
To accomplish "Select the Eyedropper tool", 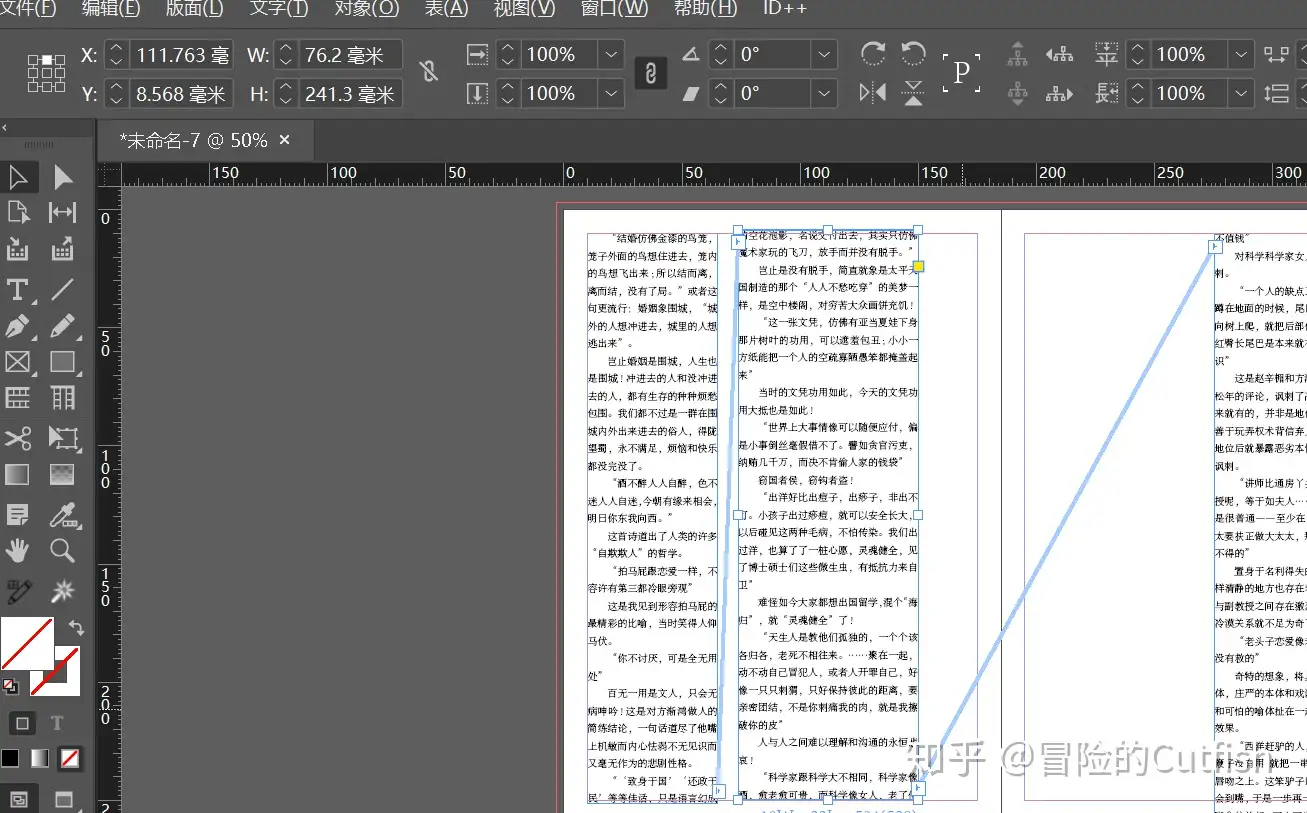I will [x=63, y=514].
